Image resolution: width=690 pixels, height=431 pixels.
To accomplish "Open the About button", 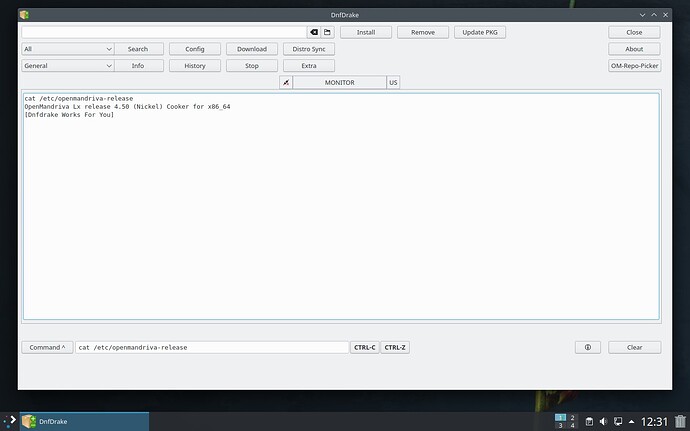I will pos(634,49).
